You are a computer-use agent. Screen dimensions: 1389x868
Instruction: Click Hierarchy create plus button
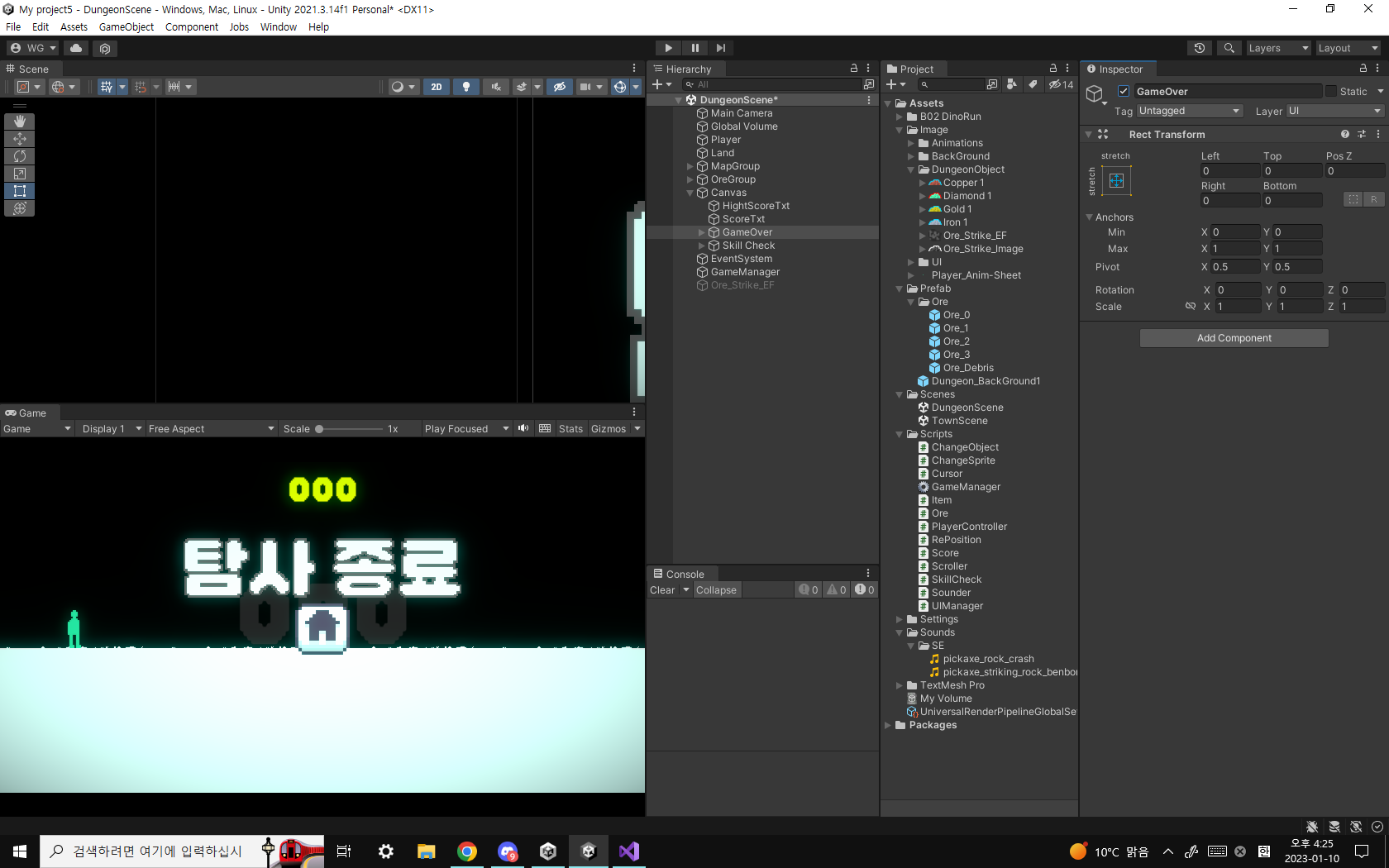click(661, 84)
